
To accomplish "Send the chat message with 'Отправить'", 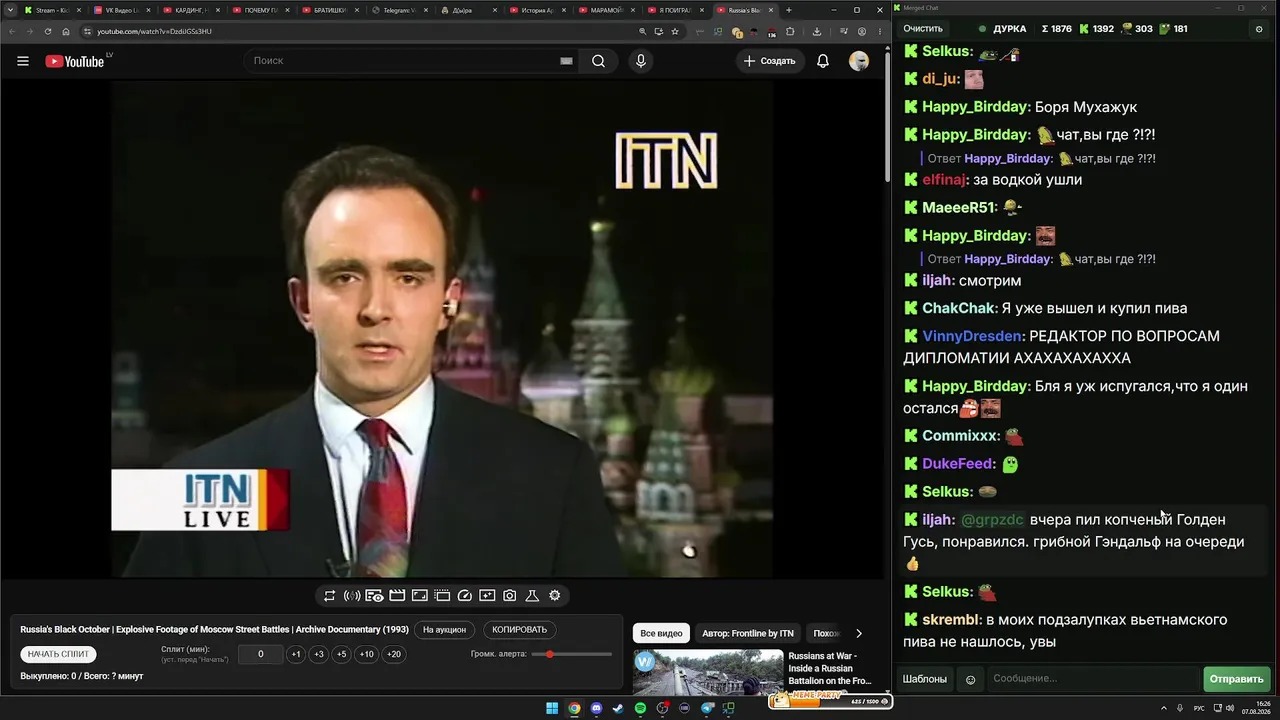I will point(1236,679).
